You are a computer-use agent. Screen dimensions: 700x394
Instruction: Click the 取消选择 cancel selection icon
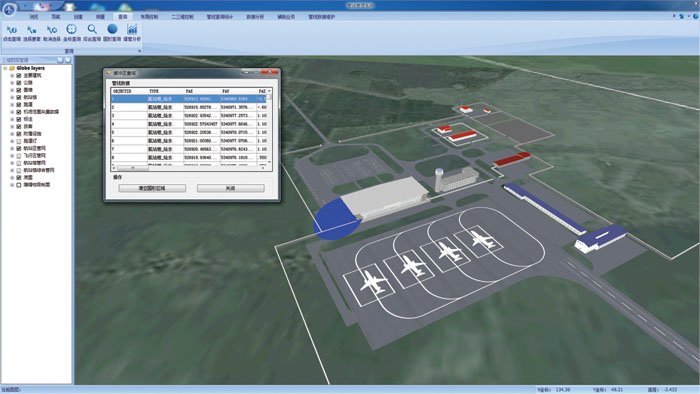coord(52,33)
